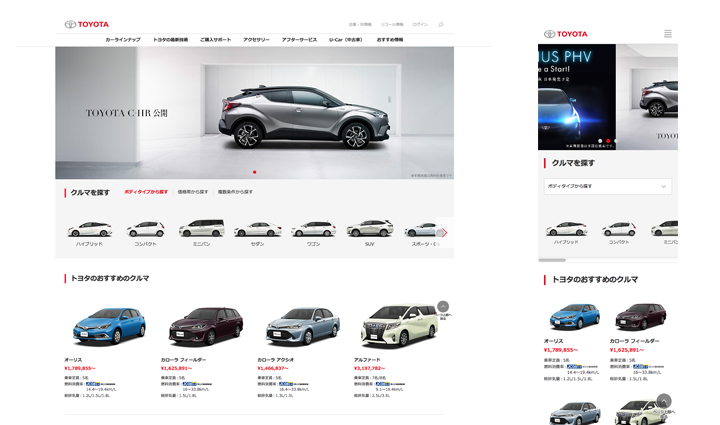Viewport: 720px width, 425px height.
Task: Click price ¥1,625,891~ in mobile view
Action: point(627,350)
